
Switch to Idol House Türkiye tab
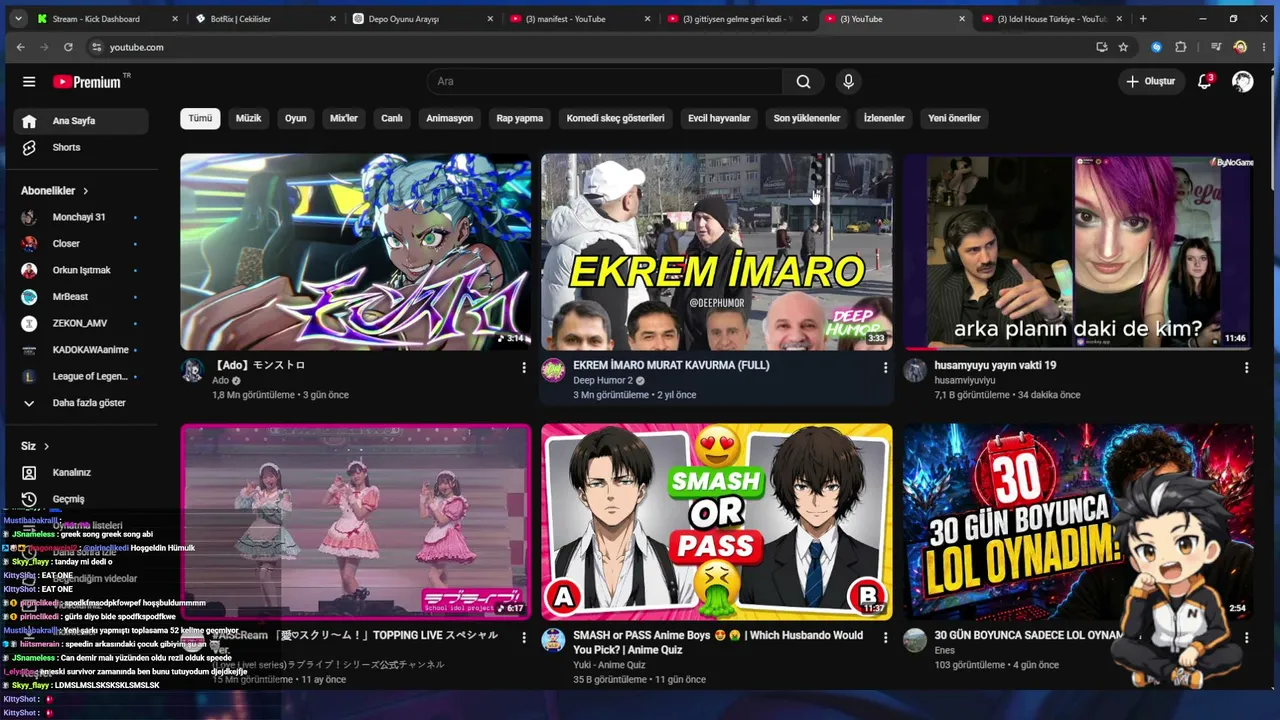point(1051,19)
